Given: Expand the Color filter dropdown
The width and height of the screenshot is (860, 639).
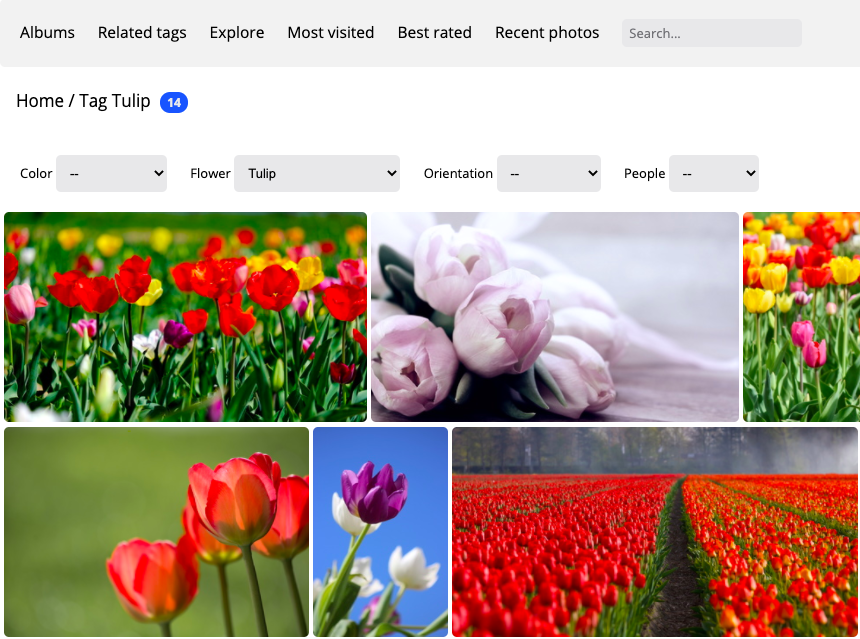Looking at the screenshot, I should tap(111, 173).
